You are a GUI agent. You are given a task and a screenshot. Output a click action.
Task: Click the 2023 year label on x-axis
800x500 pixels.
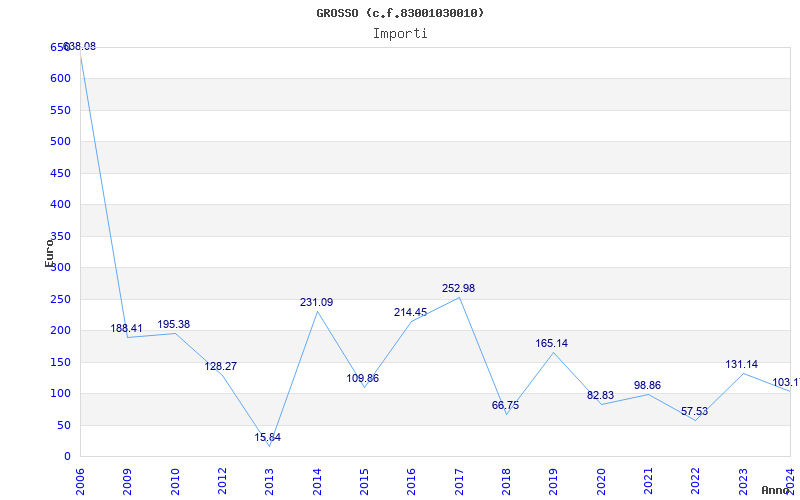pyautogui.click(x=743, y=482)
